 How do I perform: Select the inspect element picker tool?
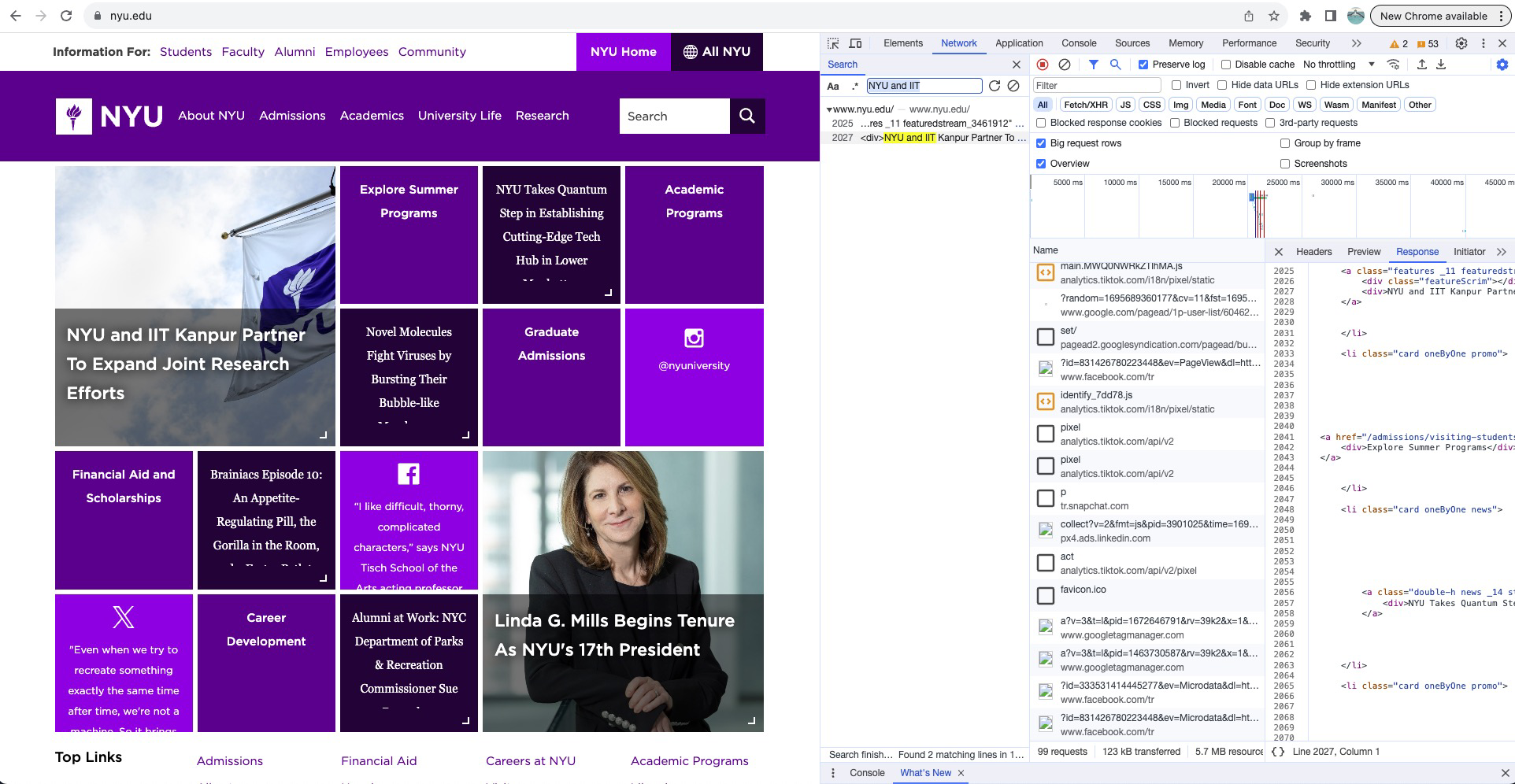[832, 43]
